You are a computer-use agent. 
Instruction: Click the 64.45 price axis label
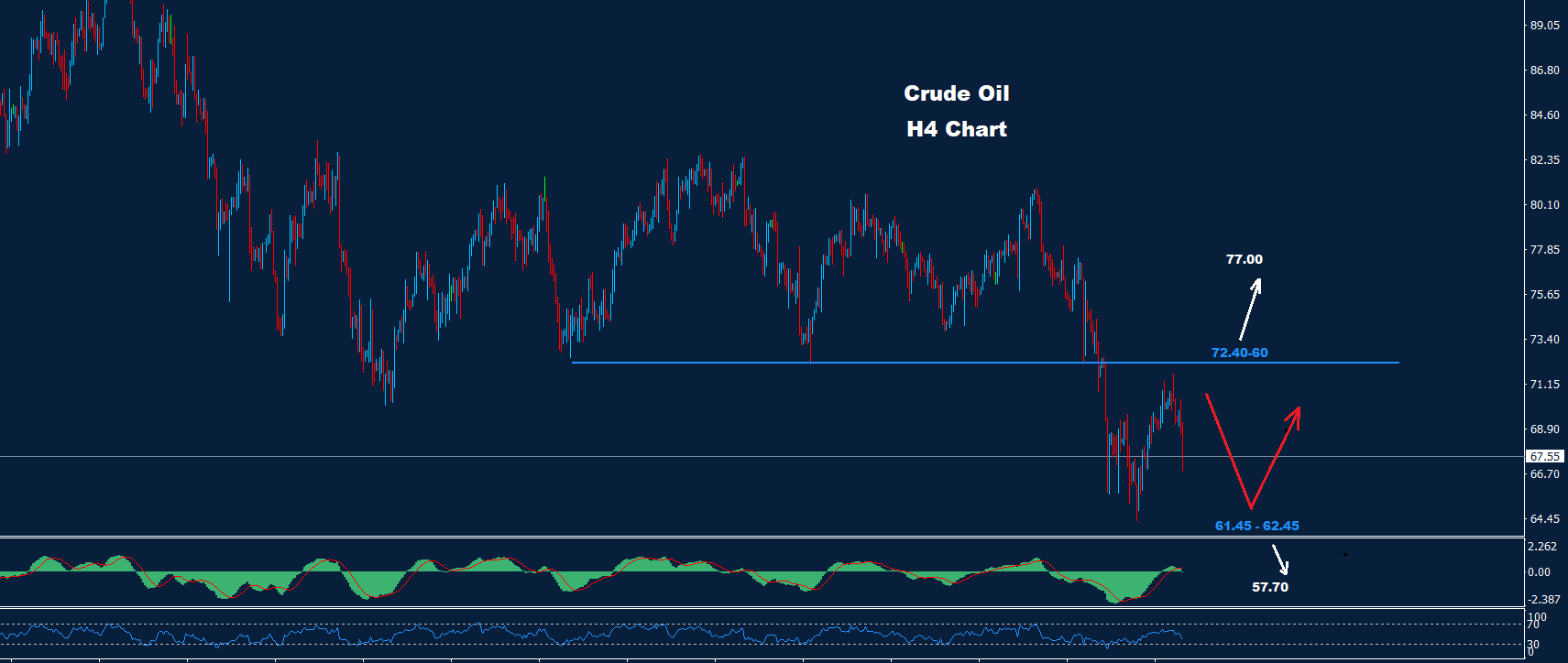pyautogui.click(x=1544, y=519)
